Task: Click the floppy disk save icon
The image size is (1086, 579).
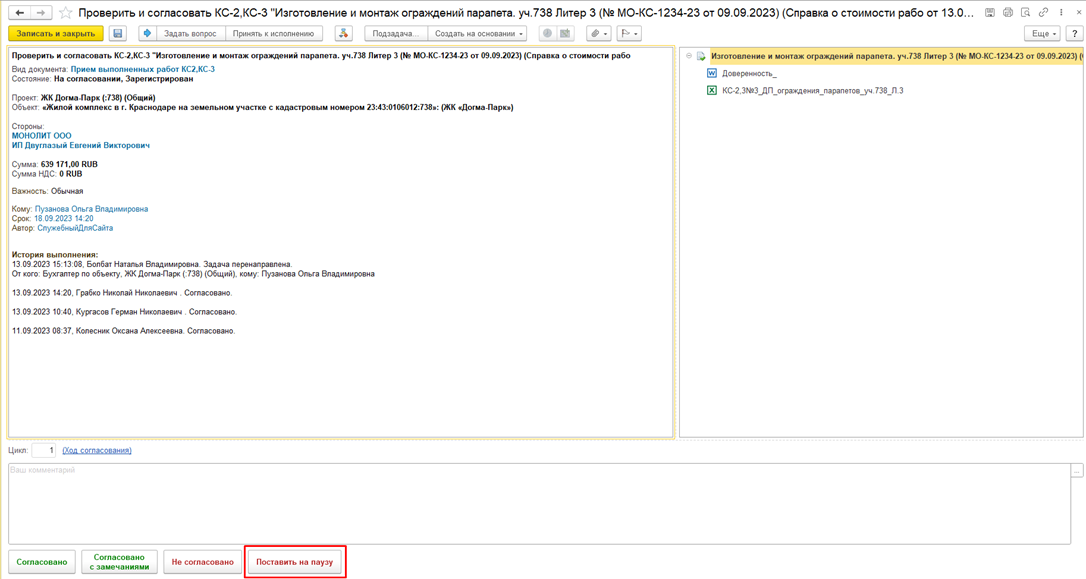Action: point(118,34)
